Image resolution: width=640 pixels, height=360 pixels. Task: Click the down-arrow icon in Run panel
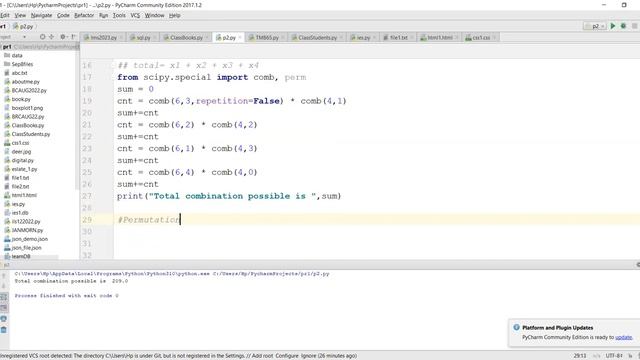(4, 286)
